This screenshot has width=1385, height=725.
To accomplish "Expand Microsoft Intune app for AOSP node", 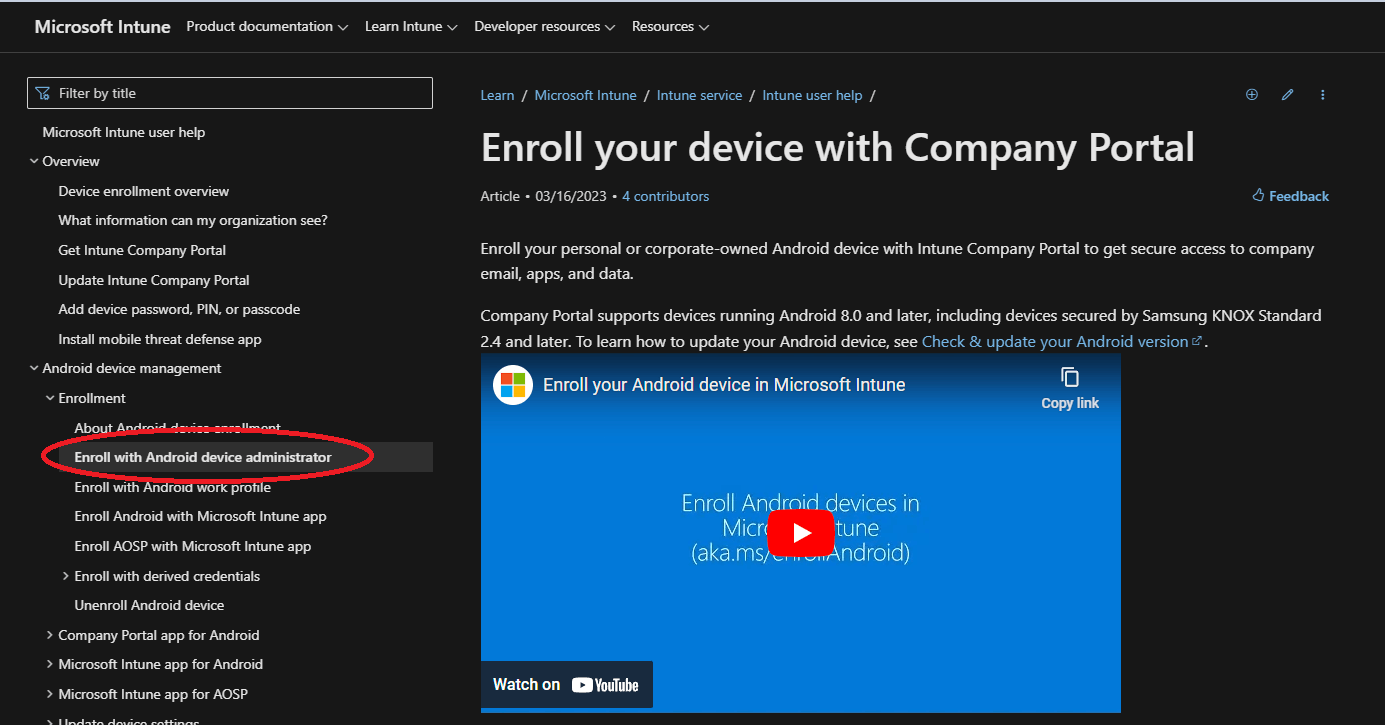I will [50, 694].
